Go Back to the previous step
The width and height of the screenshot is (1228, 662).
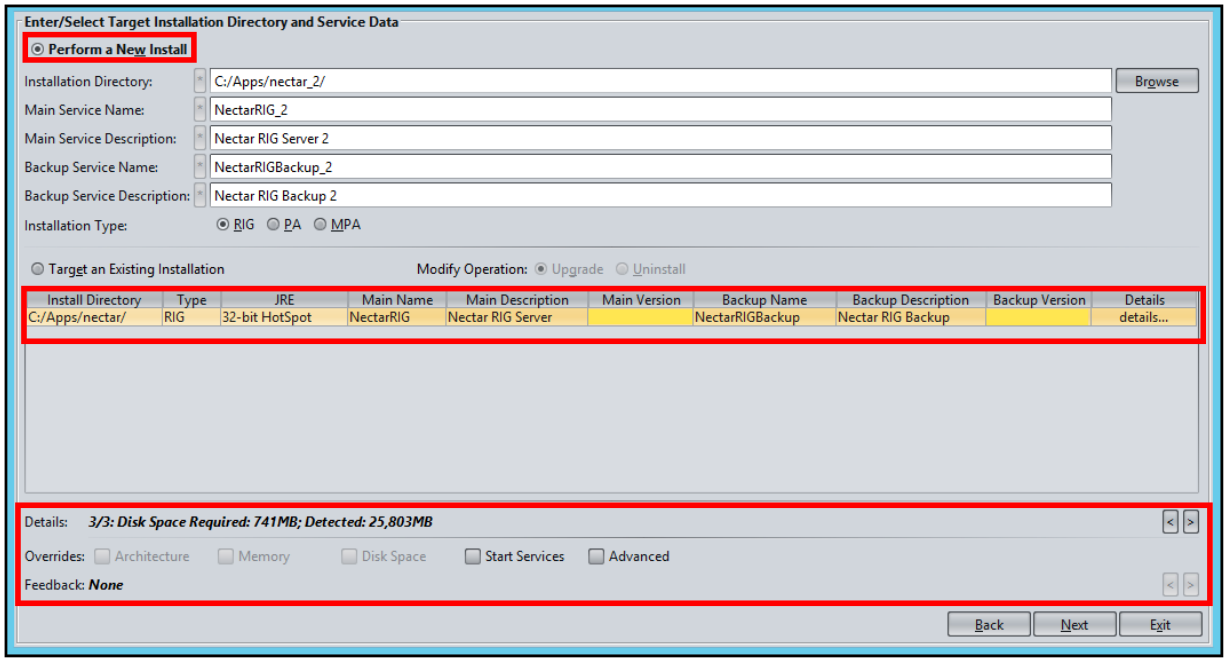click(989, 625)
